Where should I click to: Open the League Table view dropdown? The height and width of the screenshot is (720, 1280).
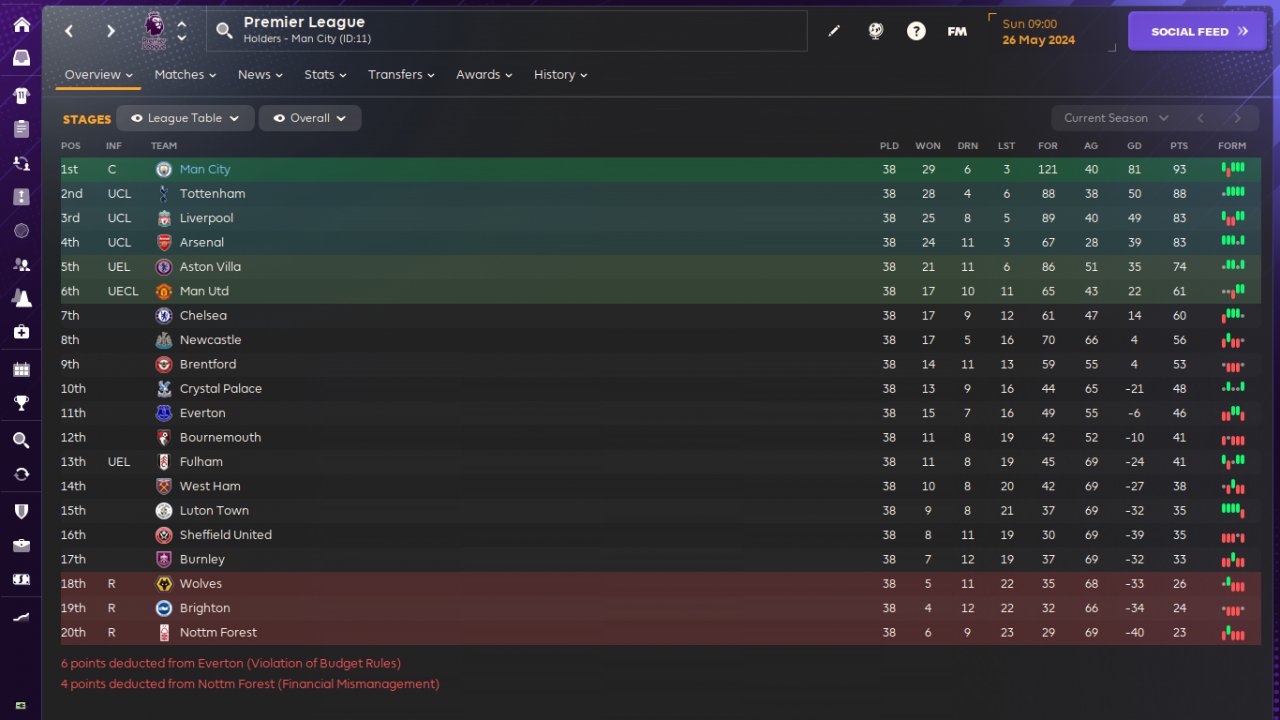click(x=185, y=118)
